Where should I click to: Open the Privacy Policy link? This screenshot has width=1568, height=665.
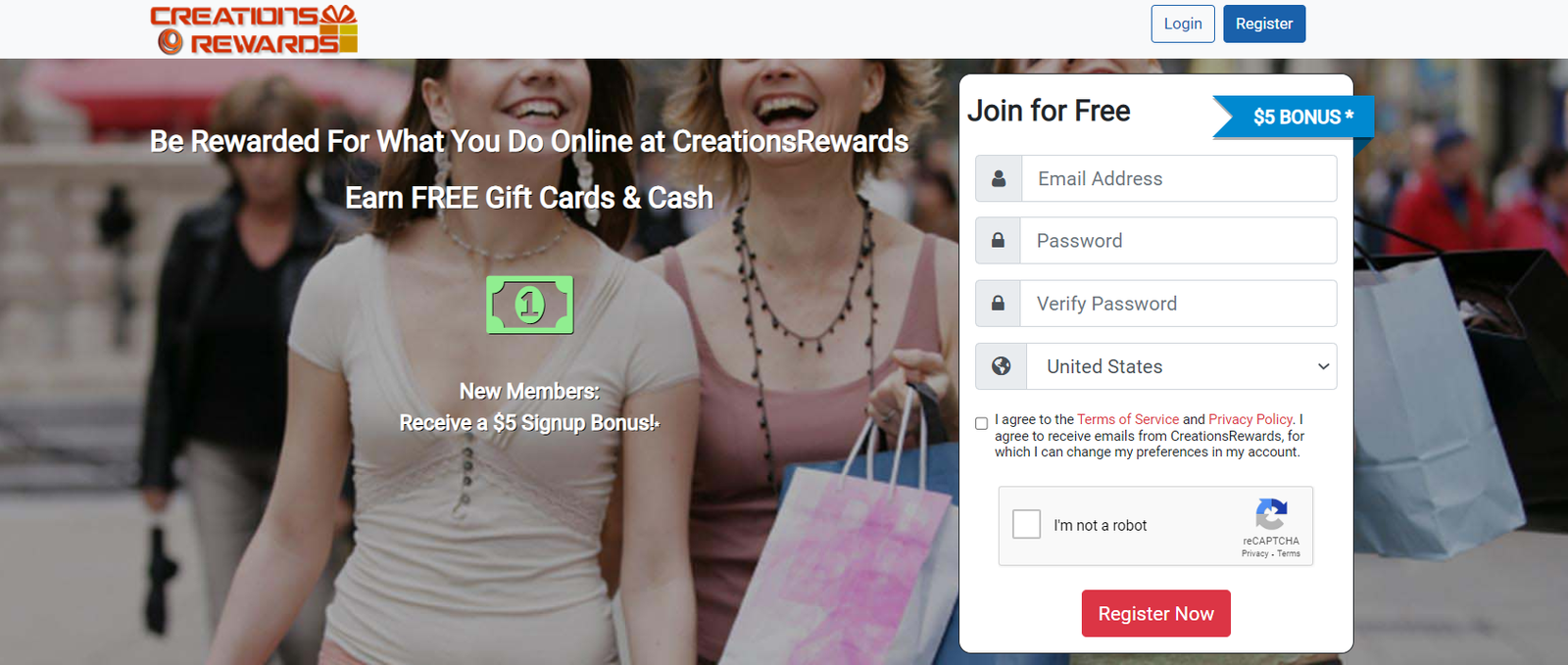point(1250,419)
